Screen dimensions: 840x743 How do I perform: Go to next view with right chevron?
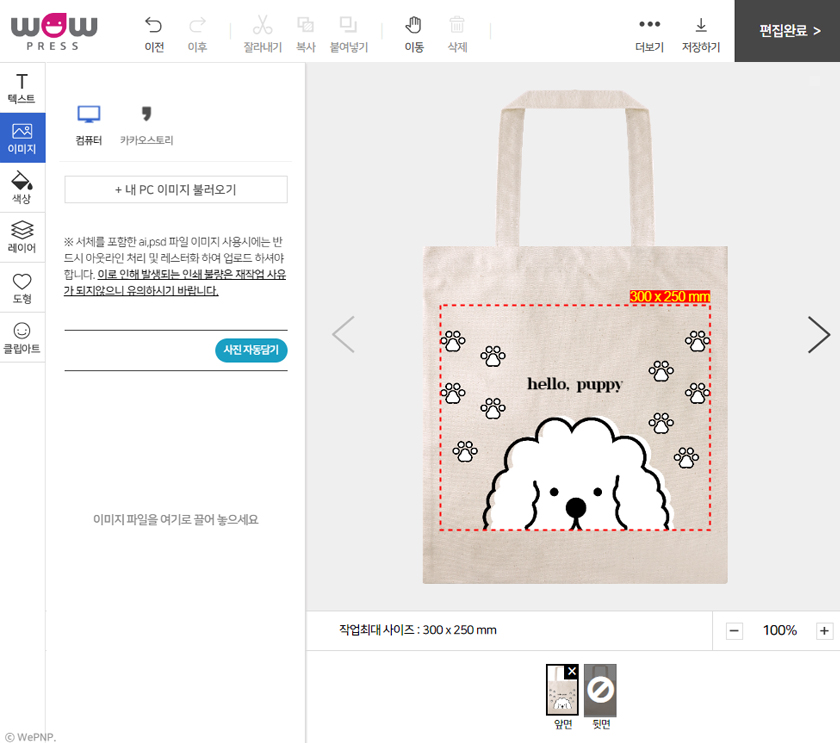pos(819,335)
